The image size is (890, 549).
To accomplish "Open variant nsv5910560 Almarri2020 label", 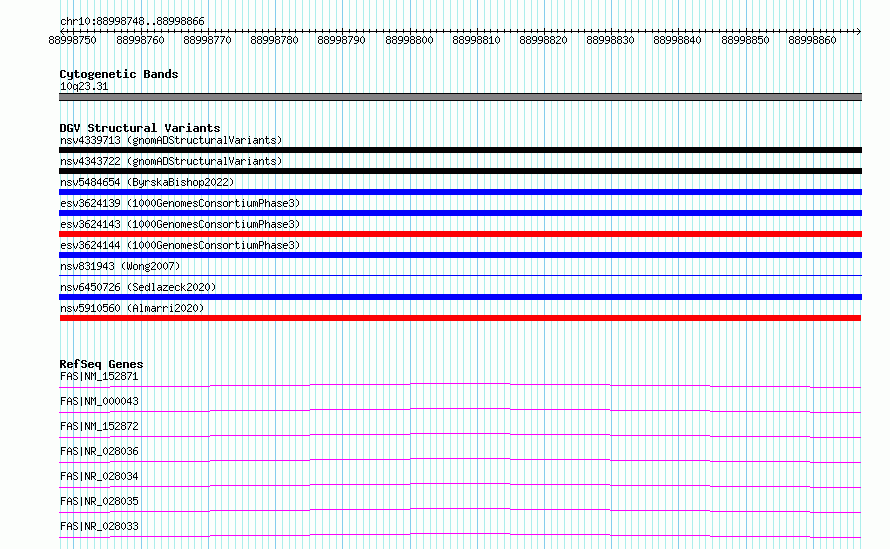I will (132, 308).
